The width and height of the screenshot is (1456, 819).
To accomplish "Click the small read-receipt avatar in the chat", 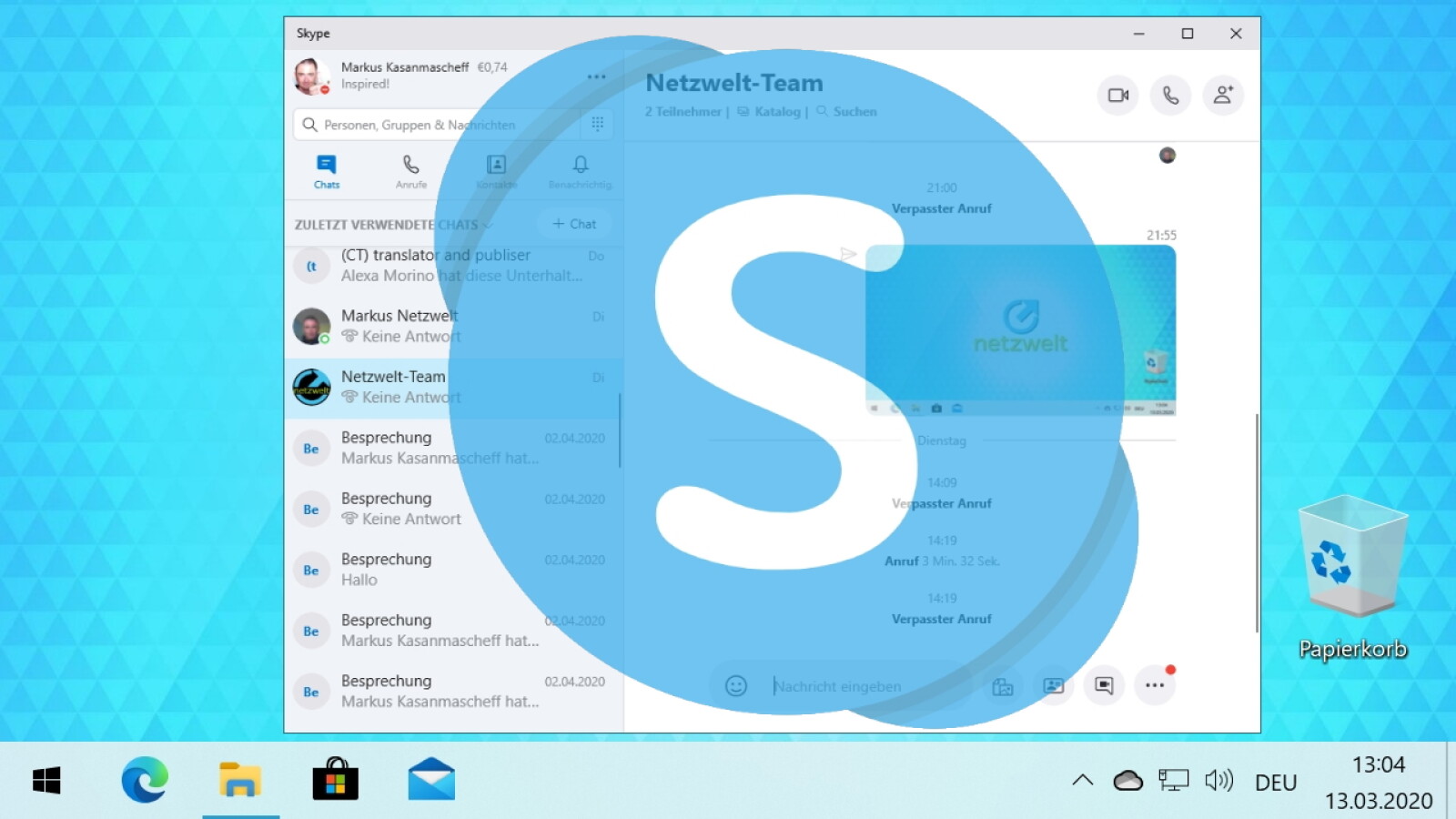I will [x=1168, y=156].
